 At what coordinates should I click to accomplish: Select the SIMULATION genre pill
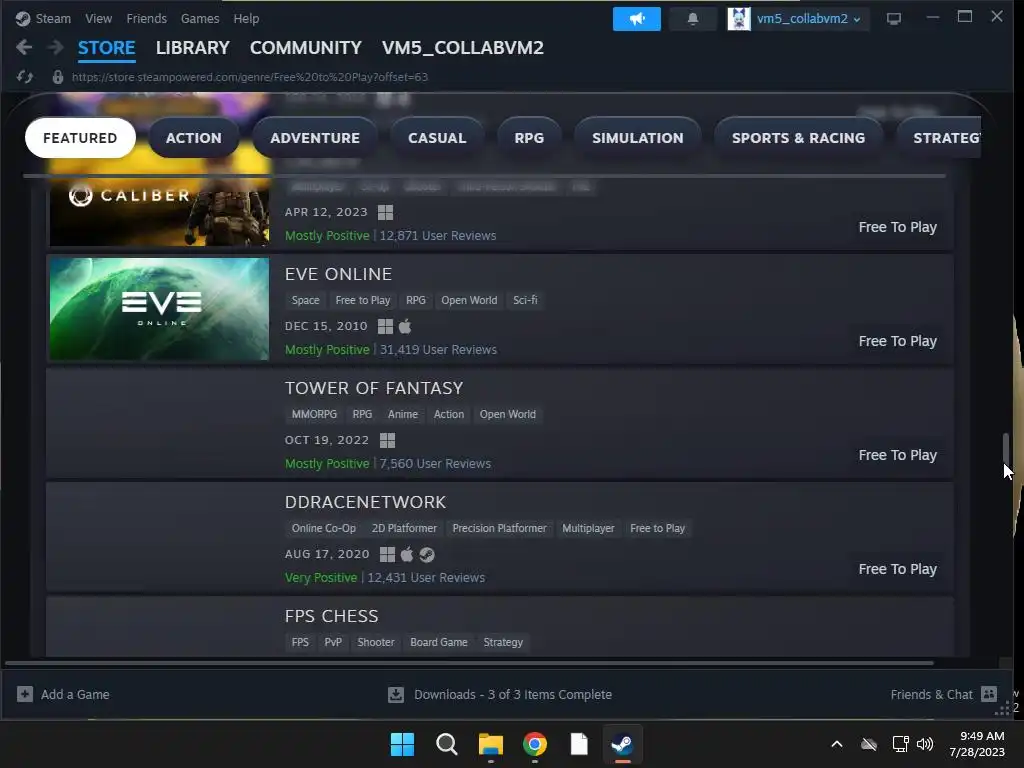click(x=637, y=138)
